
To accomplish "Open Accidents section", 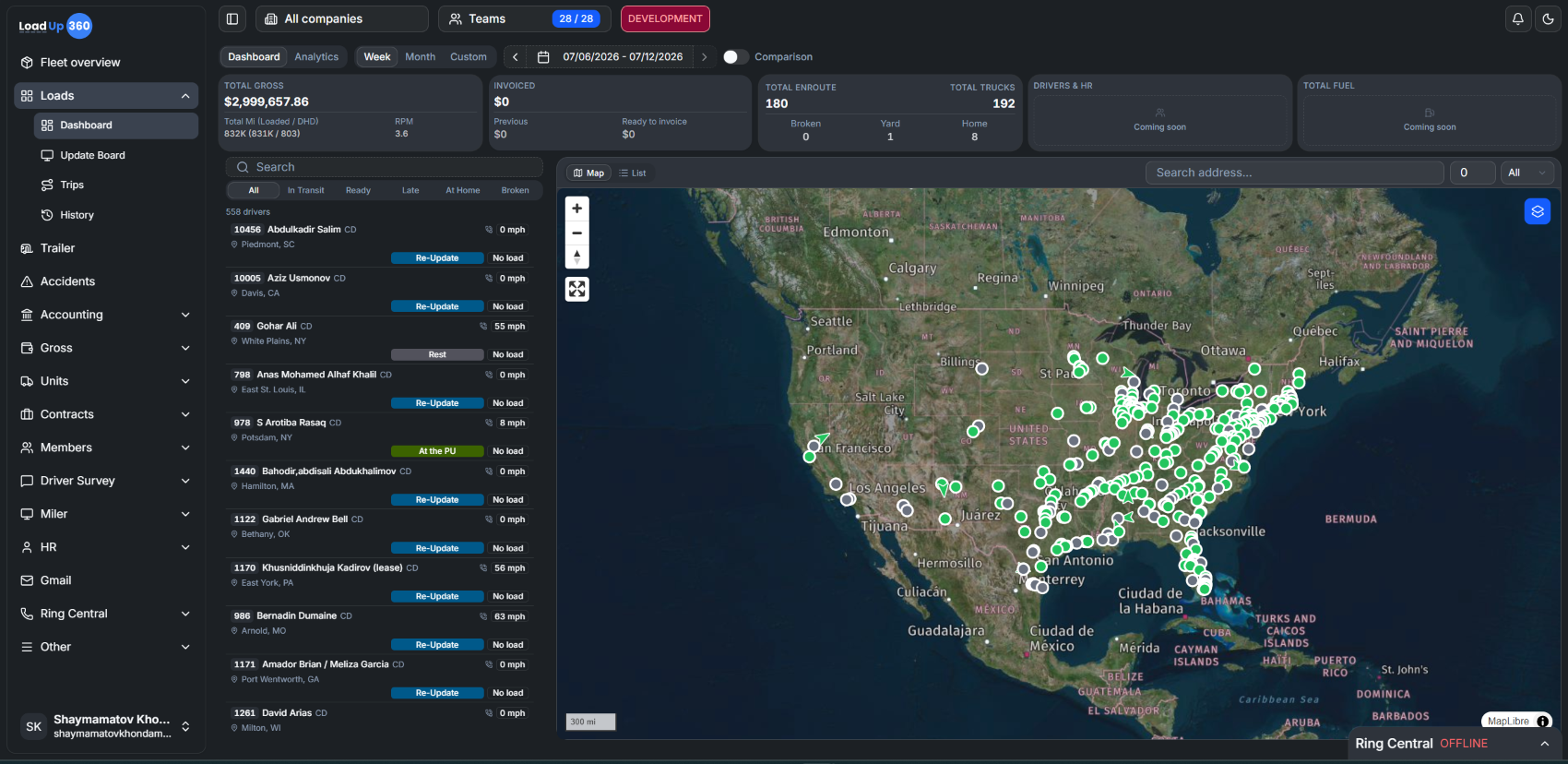I will (106, 281).
